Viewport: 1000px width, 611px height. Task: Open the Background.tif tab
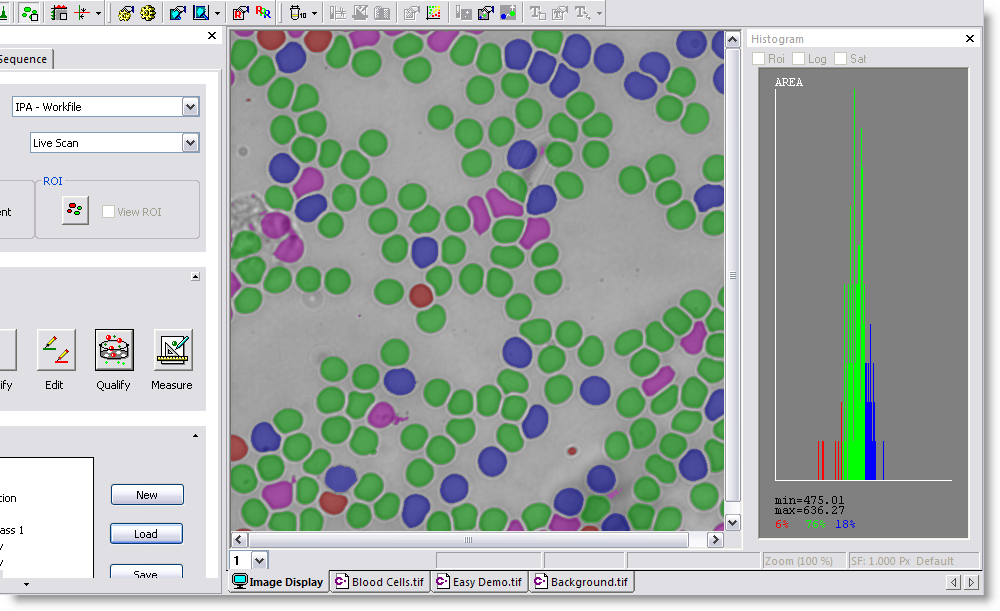click(581, 582)
